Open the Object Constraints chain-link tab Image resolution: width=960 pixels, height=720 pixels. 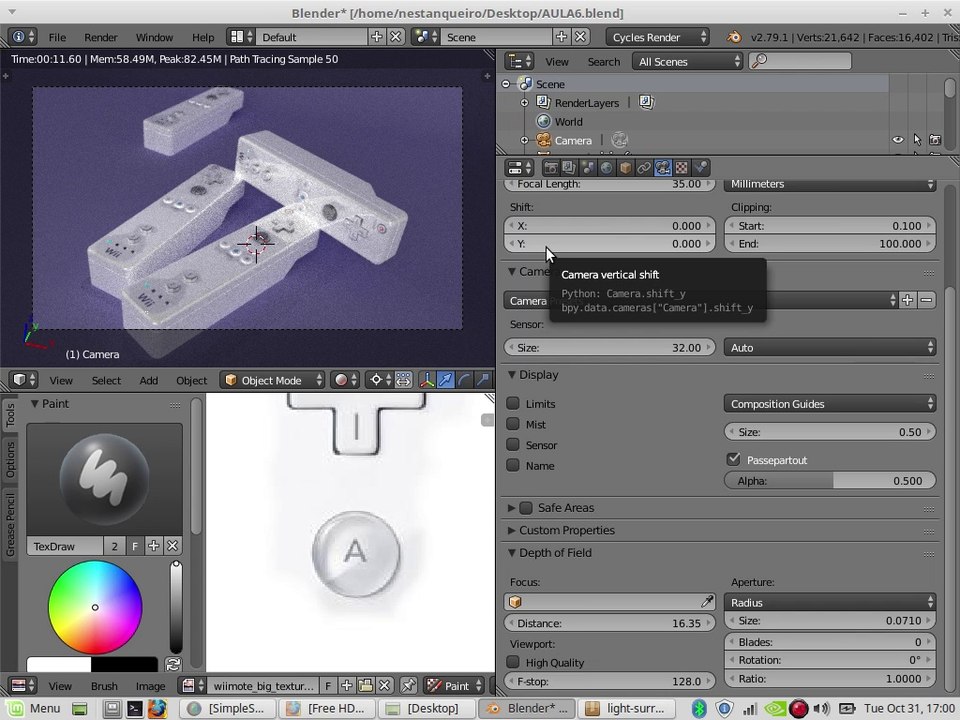tap(643, 168)
